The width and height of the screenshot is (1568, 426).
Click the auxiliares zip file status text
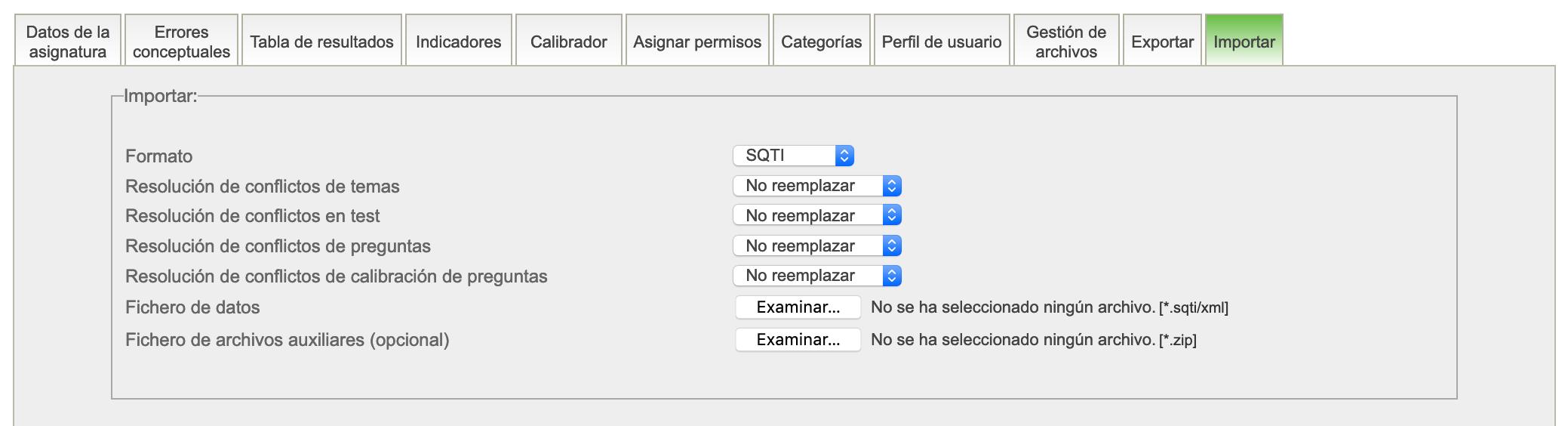[1013, 340]
